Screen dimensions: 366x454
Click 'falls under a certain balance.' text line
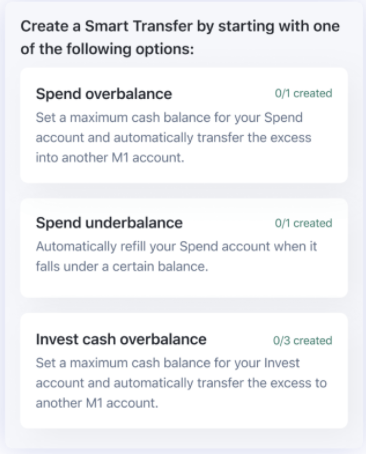click(122, 267)
